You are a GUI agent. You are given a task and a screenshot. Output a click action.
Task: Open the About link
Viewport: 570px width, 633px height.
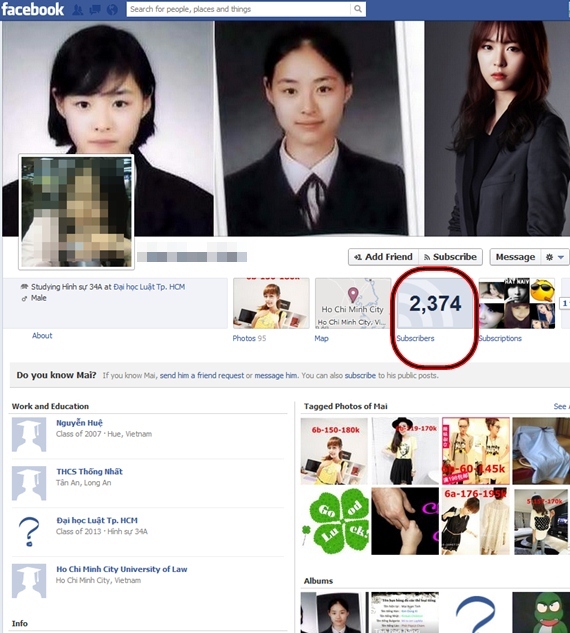42,335
